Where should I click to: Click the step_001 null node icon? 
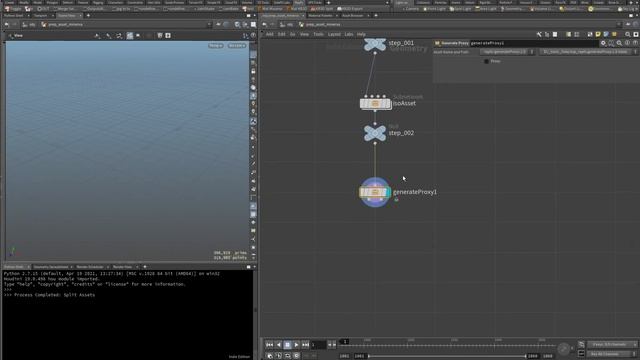point(375,44)
